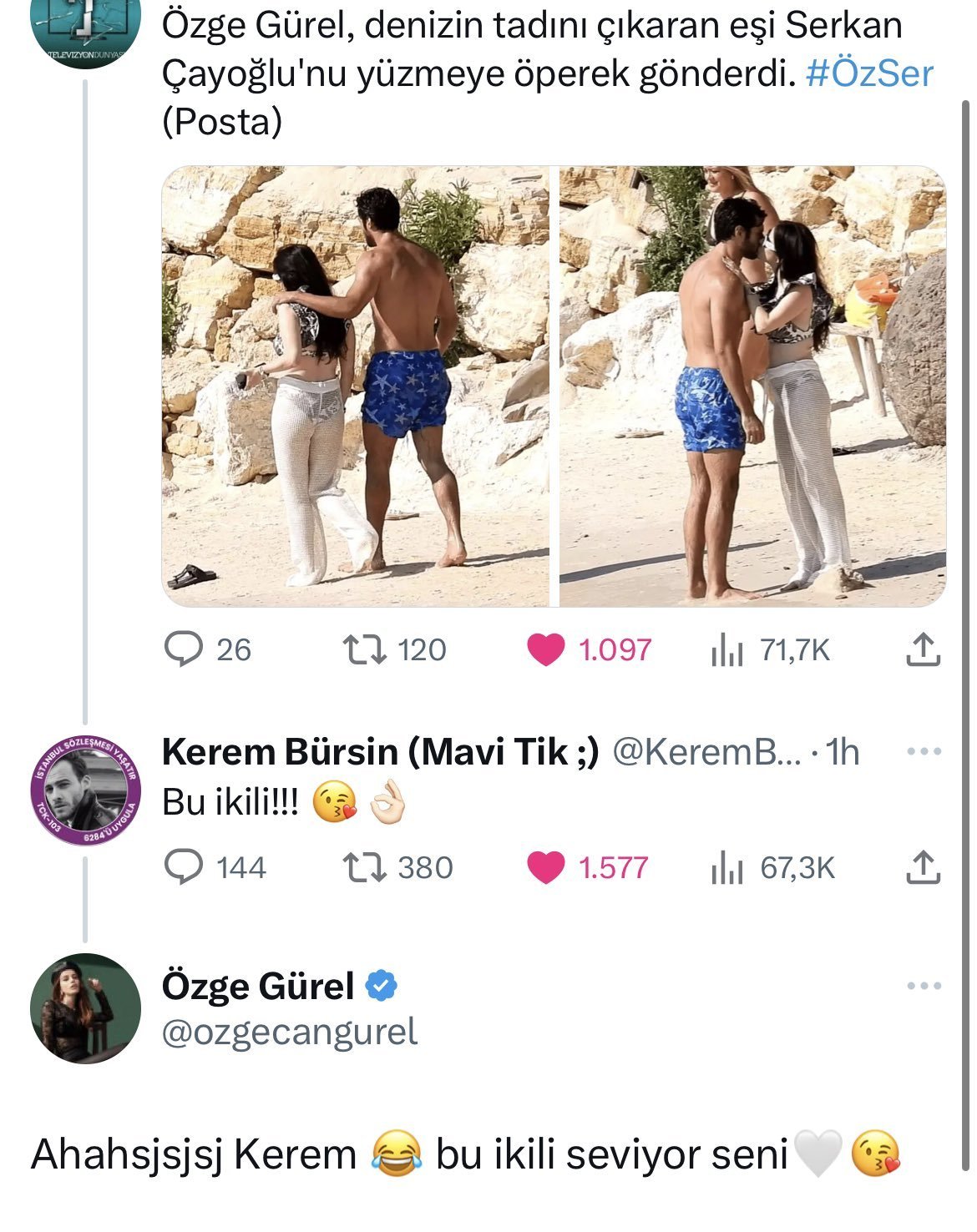
Task: Unlike the tweet with 1.577 likes
Action: (545, 867)
